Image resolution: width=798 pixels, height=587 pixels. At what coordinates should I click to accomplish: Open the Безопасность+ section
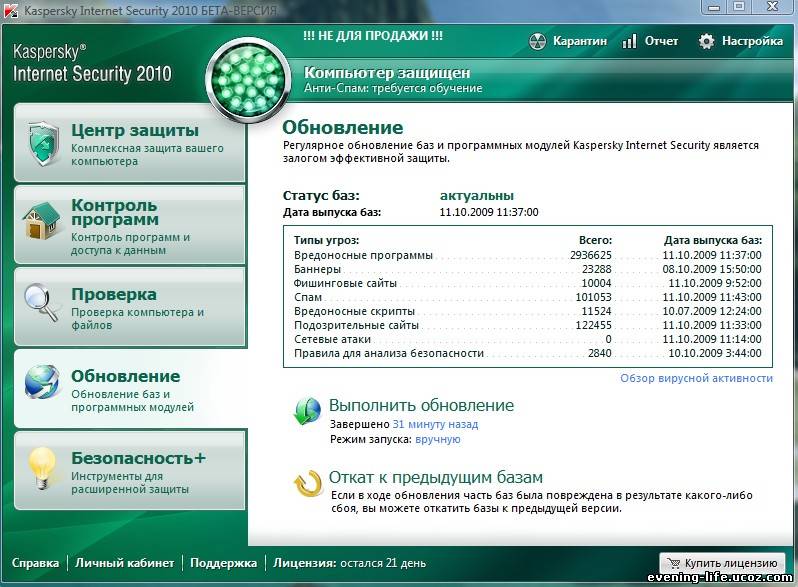coord(130,470)
